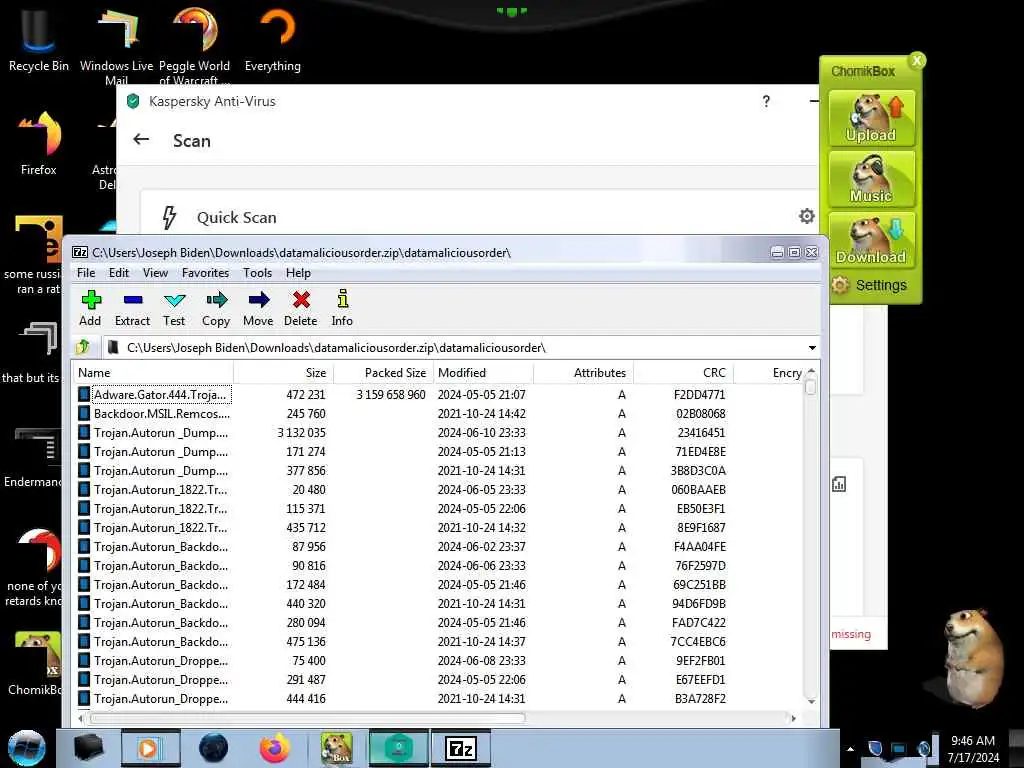
Task: Test the archive using the Test icon
Action: (x=174, y=308)
